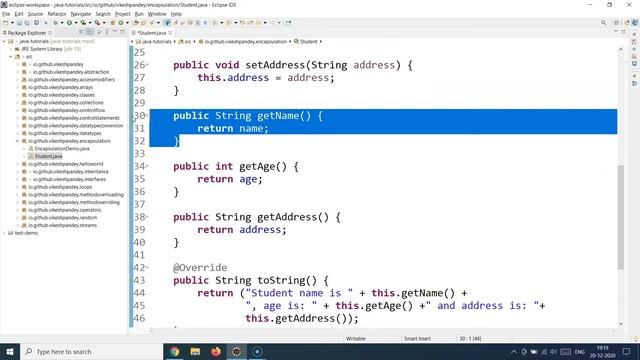Expand the JRE System Library node
640x360 pixels.
(11, 49)
